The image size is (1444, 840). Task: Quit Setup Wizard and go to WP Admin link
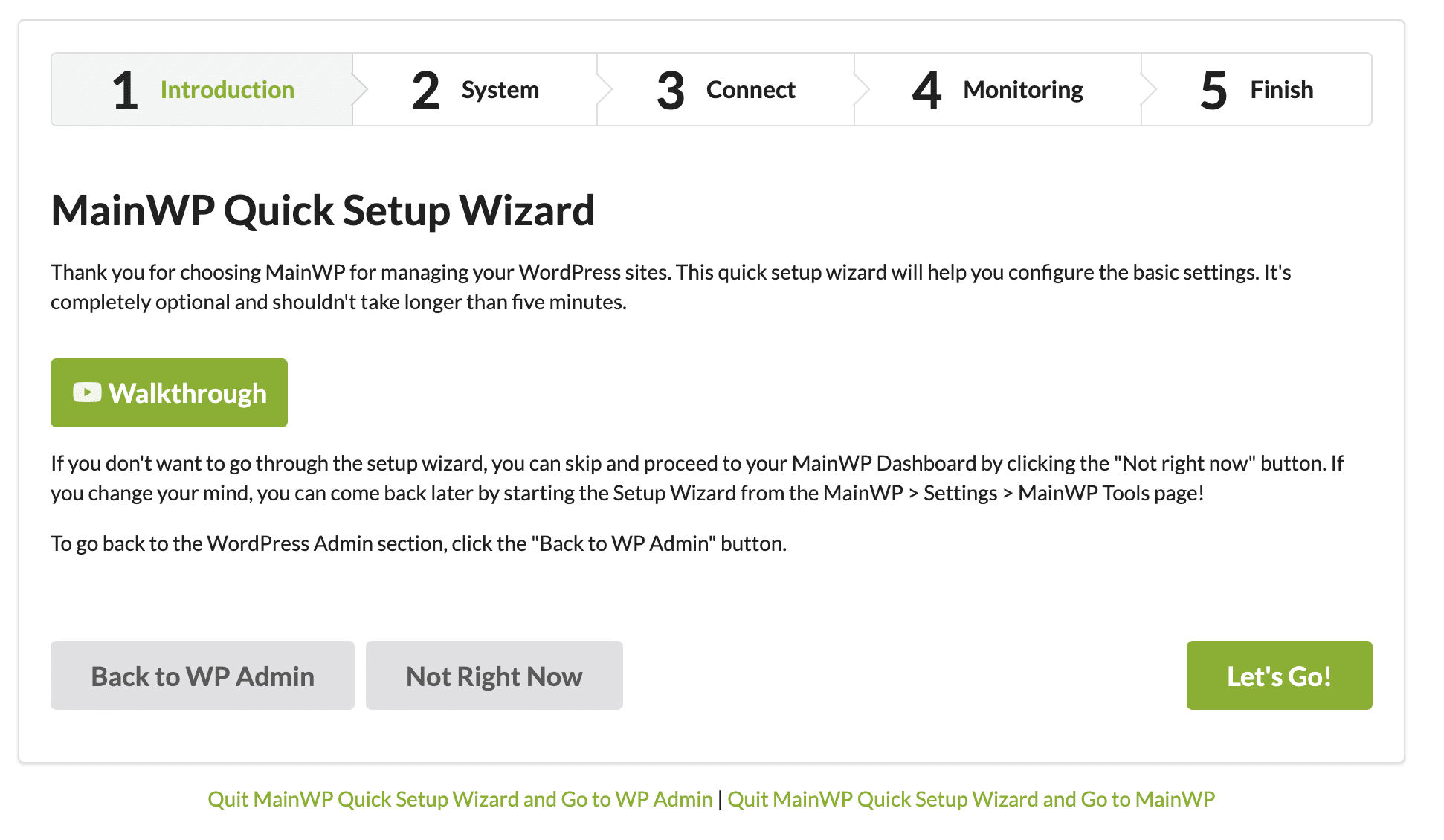coord(460,799)
